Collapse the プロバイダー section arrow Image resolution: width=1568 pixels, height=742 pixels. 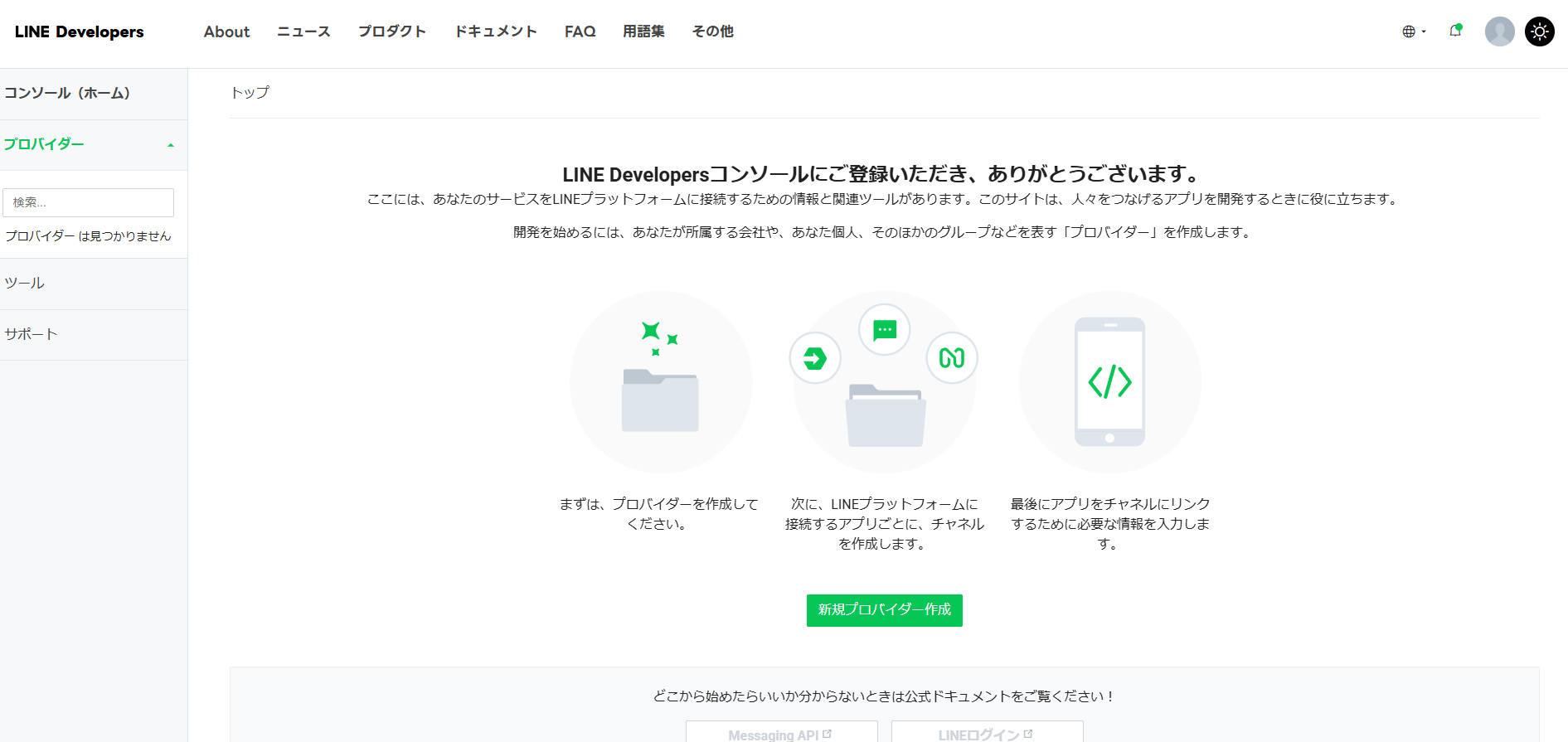171,145
